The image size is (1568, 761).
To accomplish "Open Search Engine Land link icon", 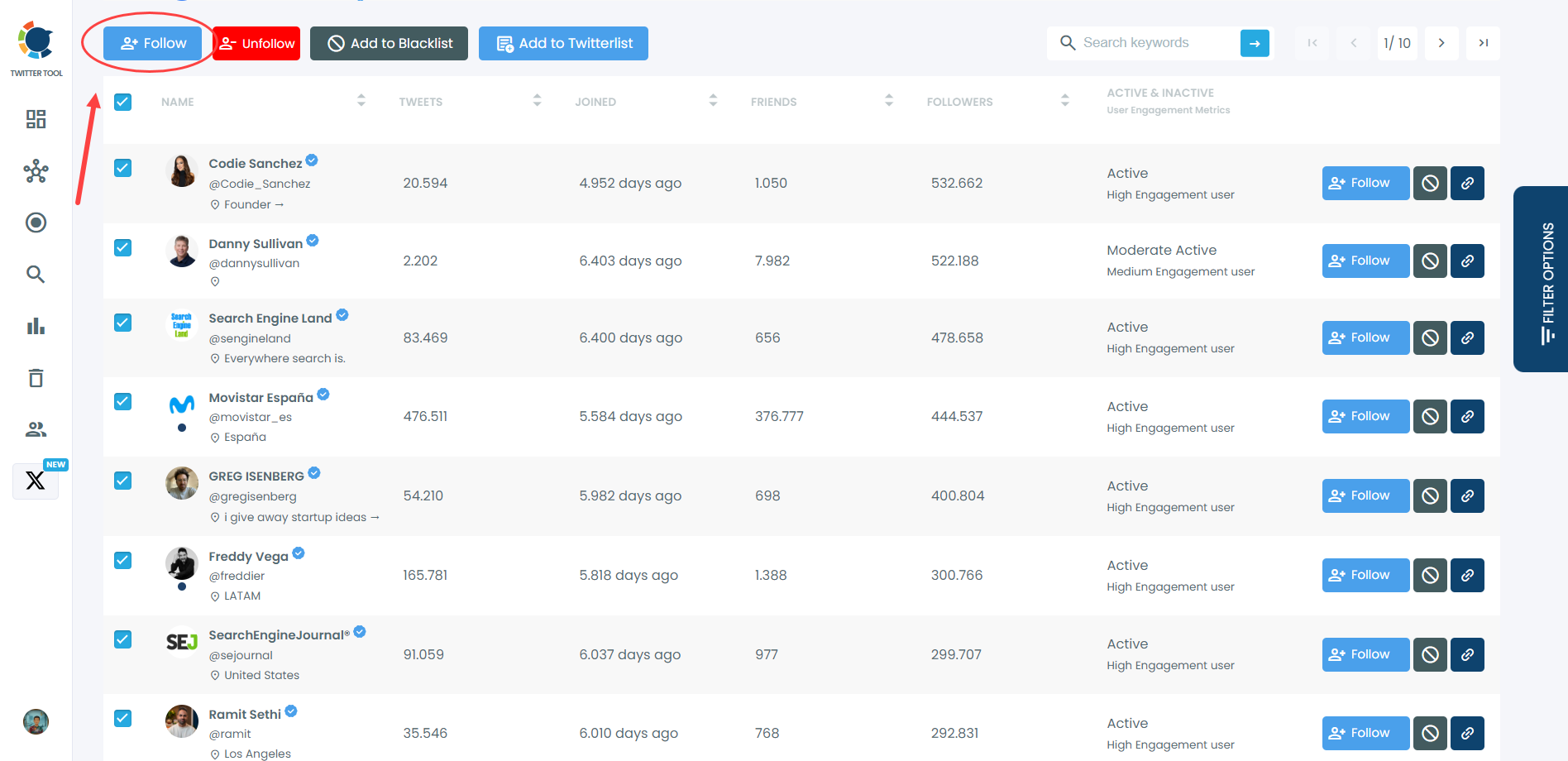I will pos(1467,337).
